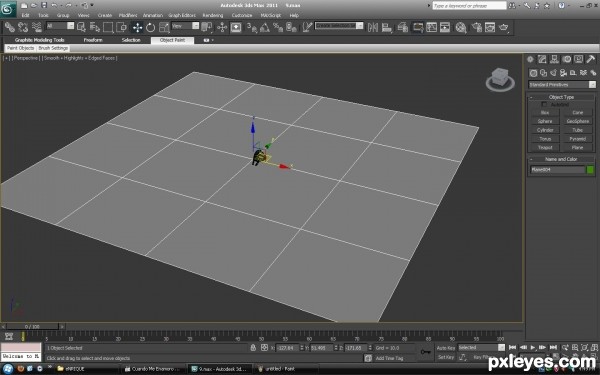Click the Pyramid object type button
The image size is (600, 375).
(x=577, y=139)
